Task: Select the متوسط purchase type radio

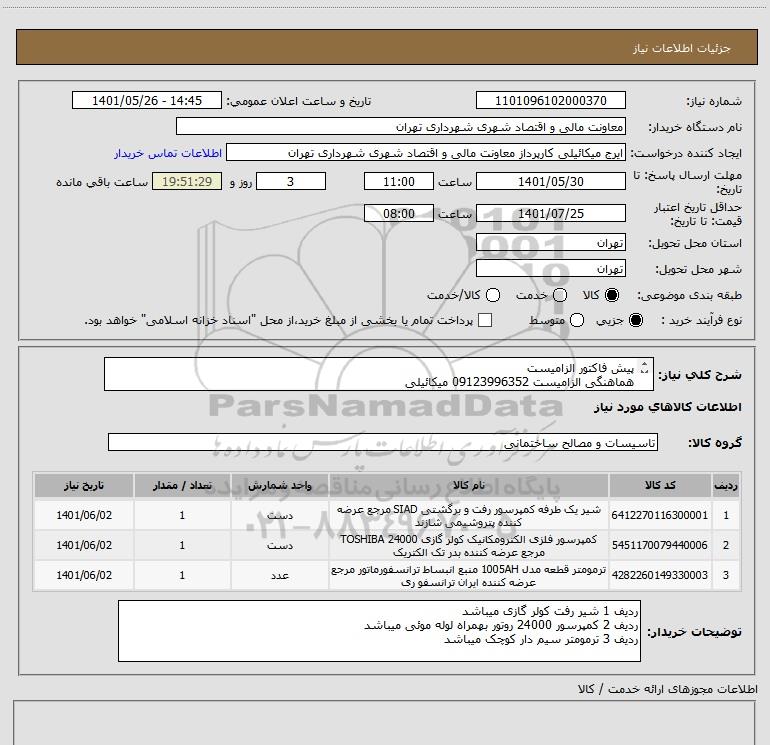Action: [577, 320]
